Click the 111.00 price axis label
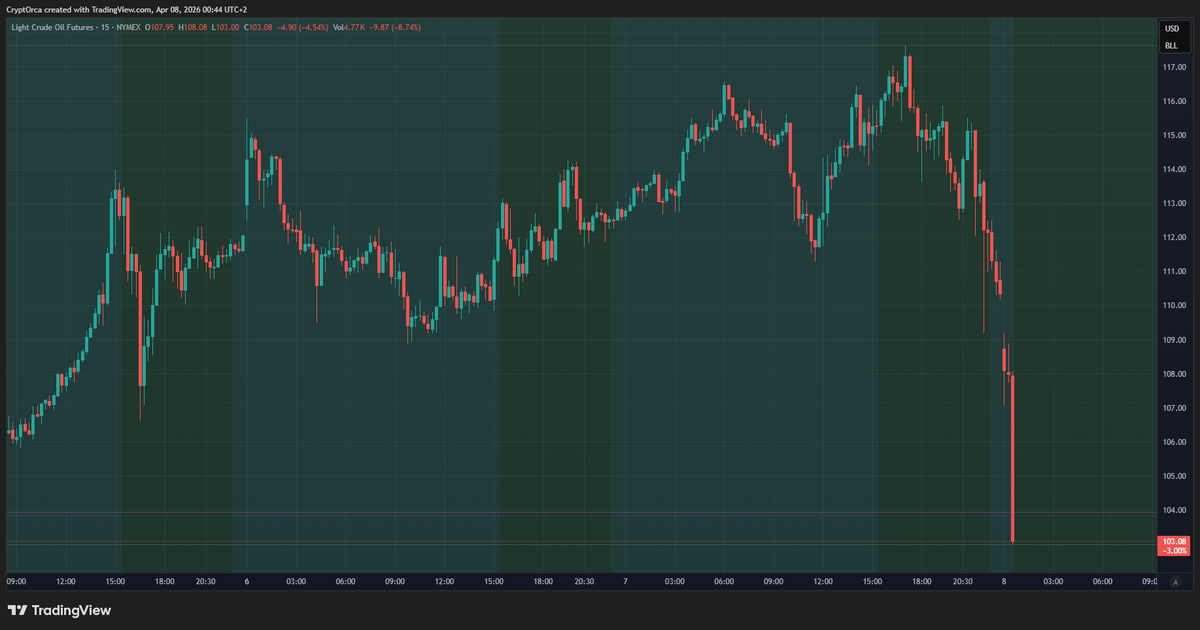The image size is (1200, 630). (x=1174, y=271)
